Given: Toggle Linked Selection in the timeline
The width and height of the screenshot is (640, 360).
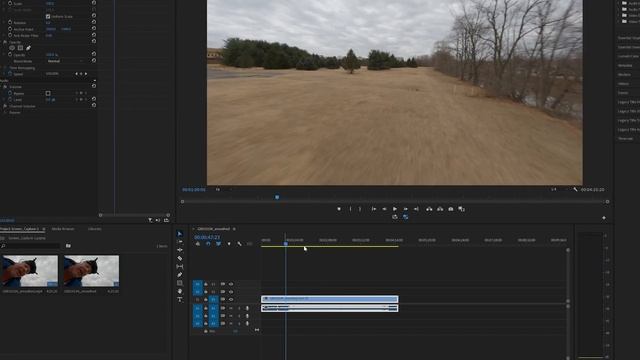Looking at the screenshot, I should 218,244.
